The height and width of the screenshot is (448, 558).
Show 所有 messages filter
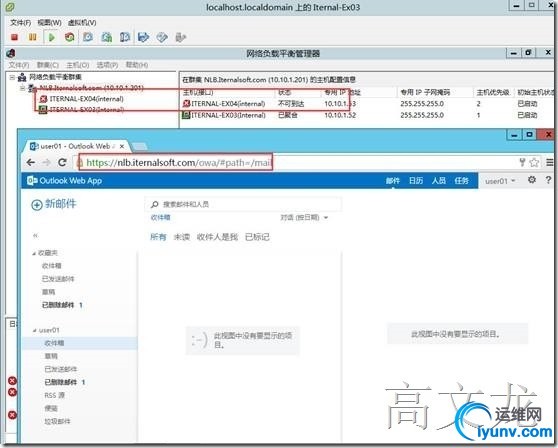click(x=158, y=237)
